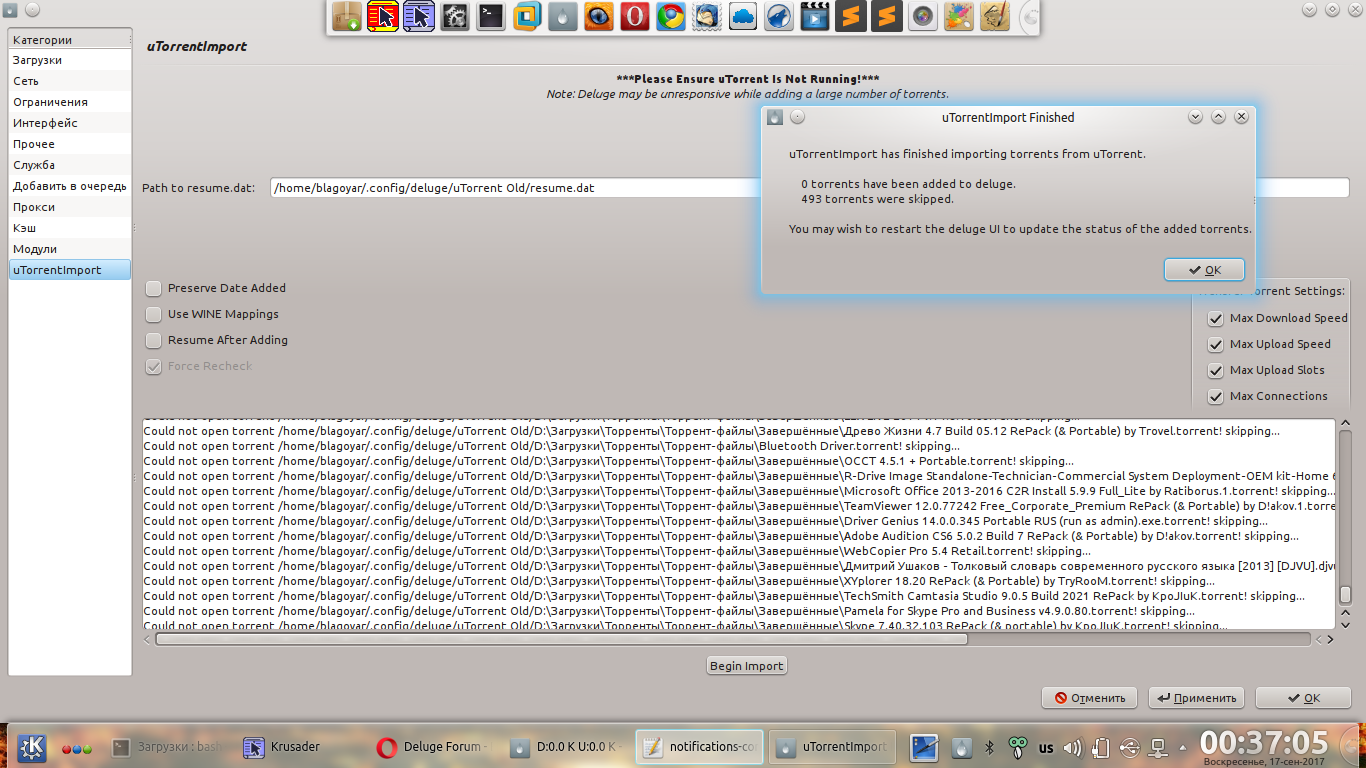Open the Интерфейс category

pos(70,123)
